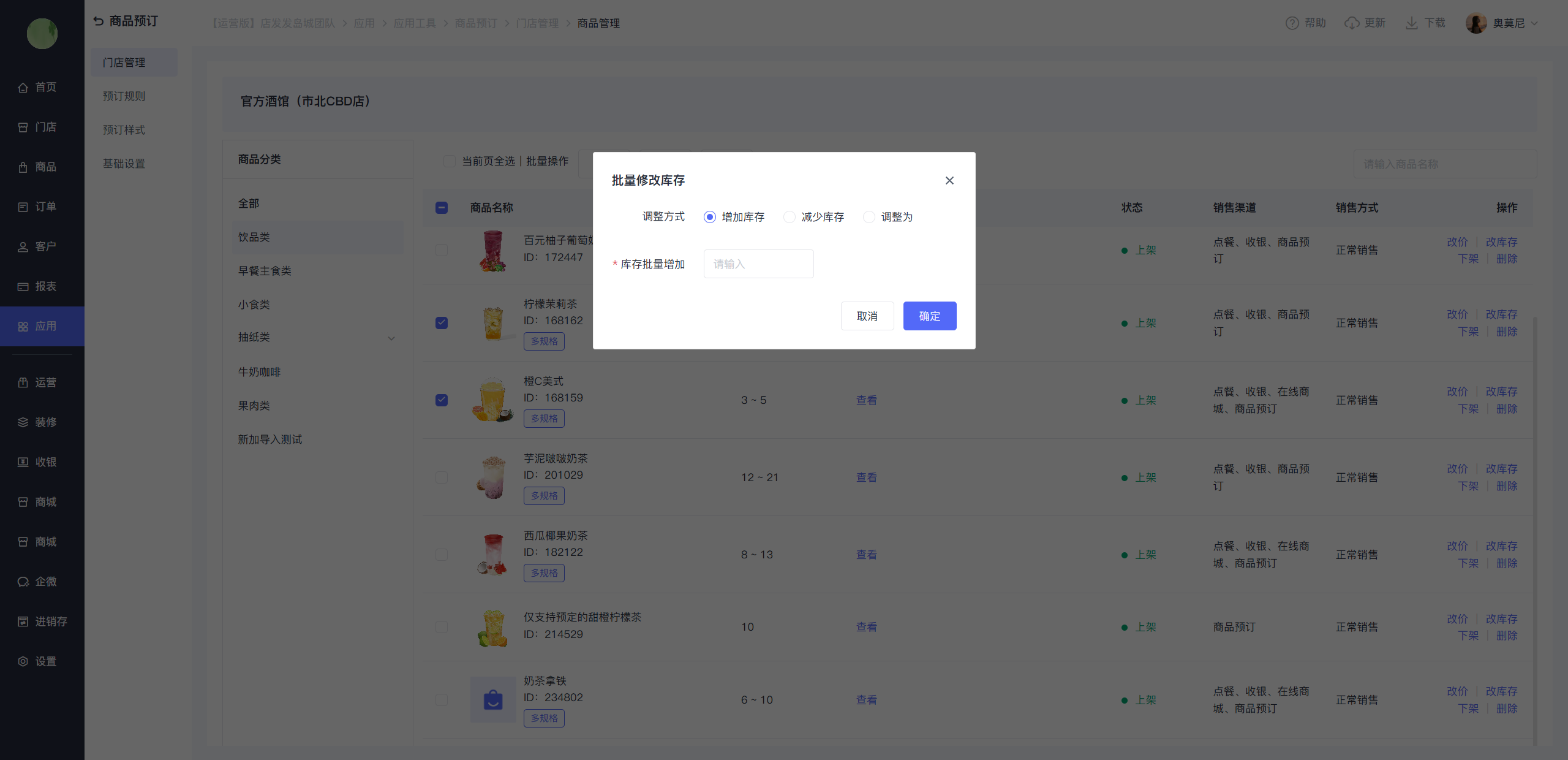Click the 确定 confirm button
The image size is (1568, 760).
click(x=929, y=316)
